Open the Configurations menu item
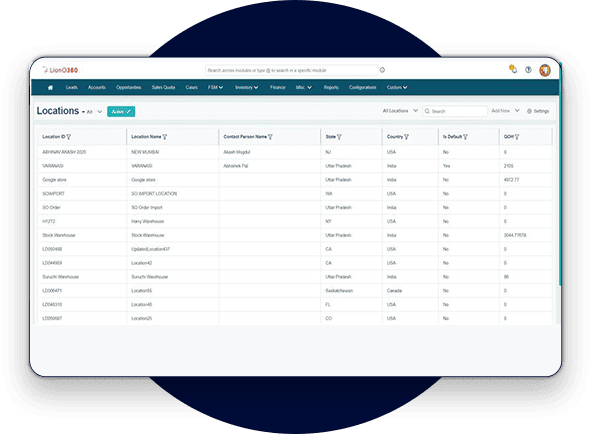This screenshot has width=592, height=434. [x=362, y=88]
